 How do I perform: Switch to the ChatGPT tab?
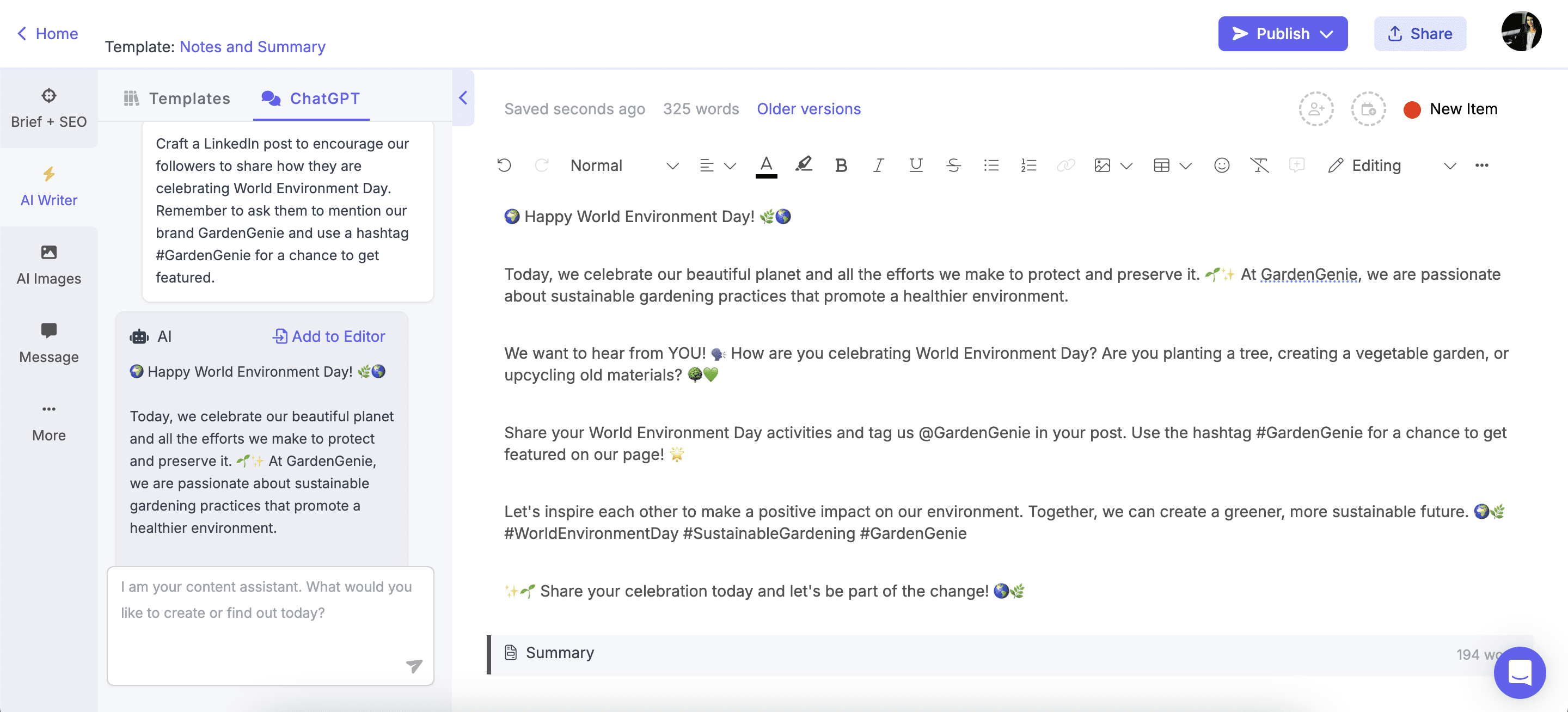pyautogui.click(x=311, y=98)
